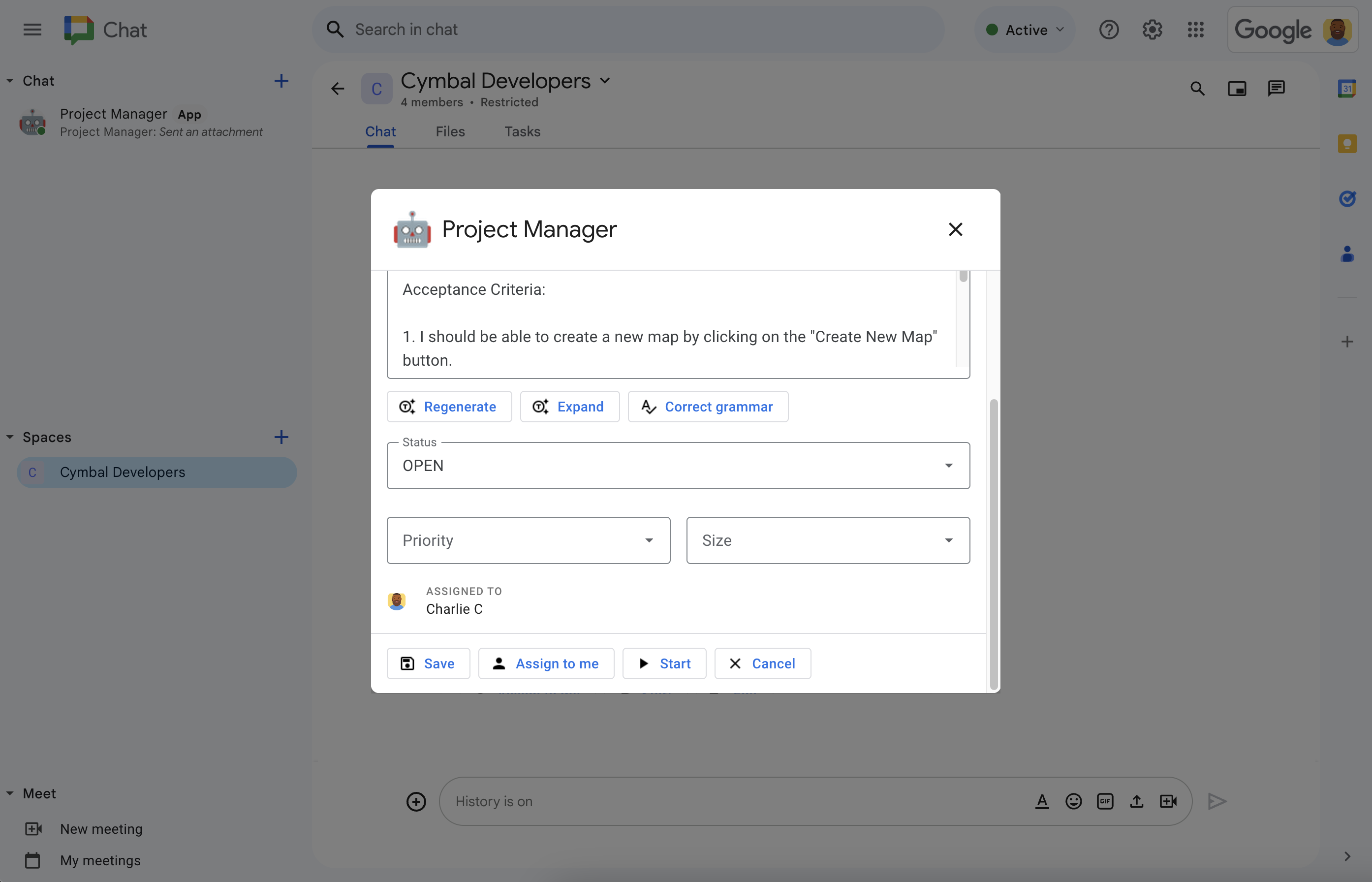Open the Priority dropdown selector

pyautogui.click(x=529, y=540)
